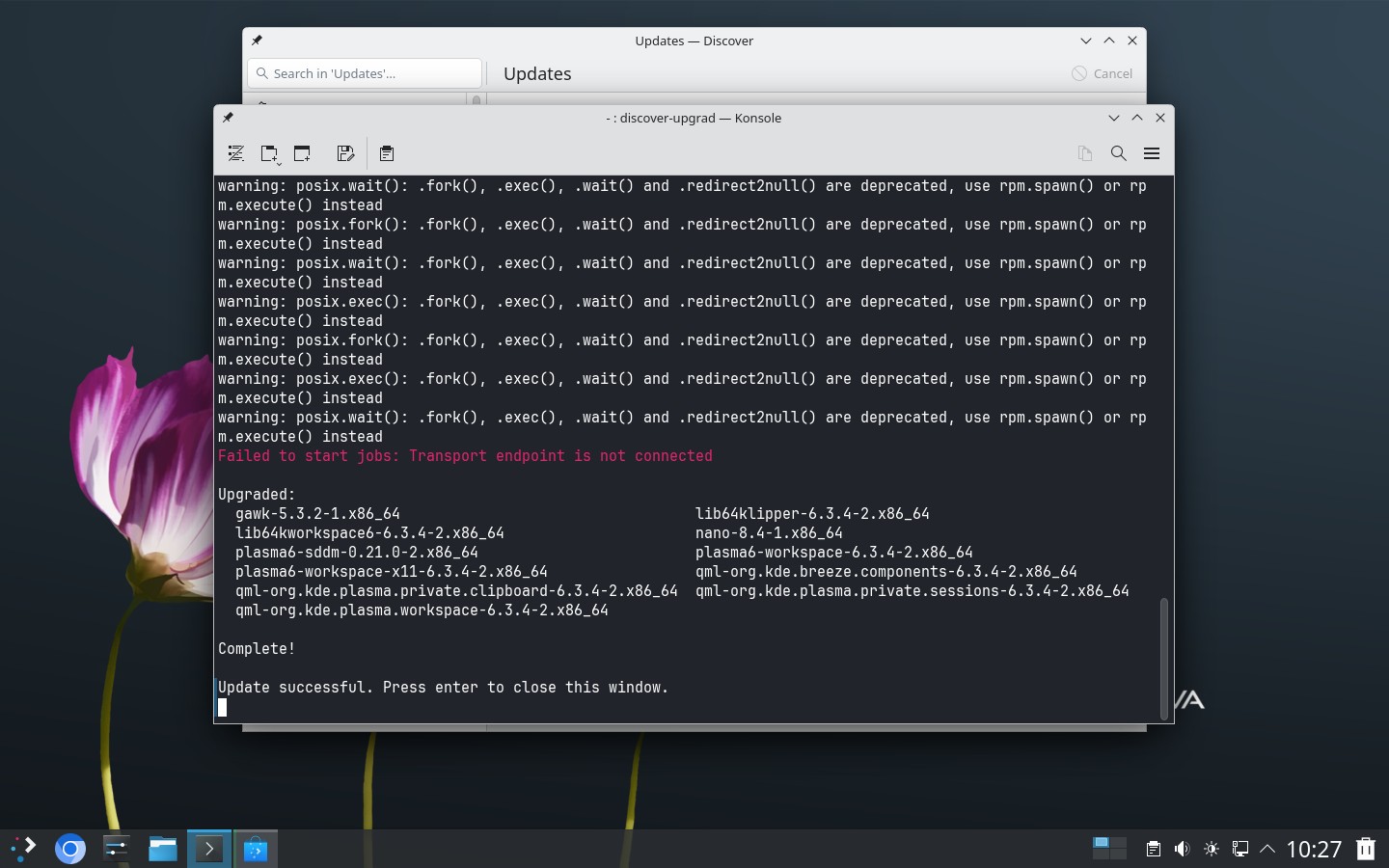Open the file manager from taskbar
The height and width of the screenshot is (868, 1389).
[x=163, y=849]
